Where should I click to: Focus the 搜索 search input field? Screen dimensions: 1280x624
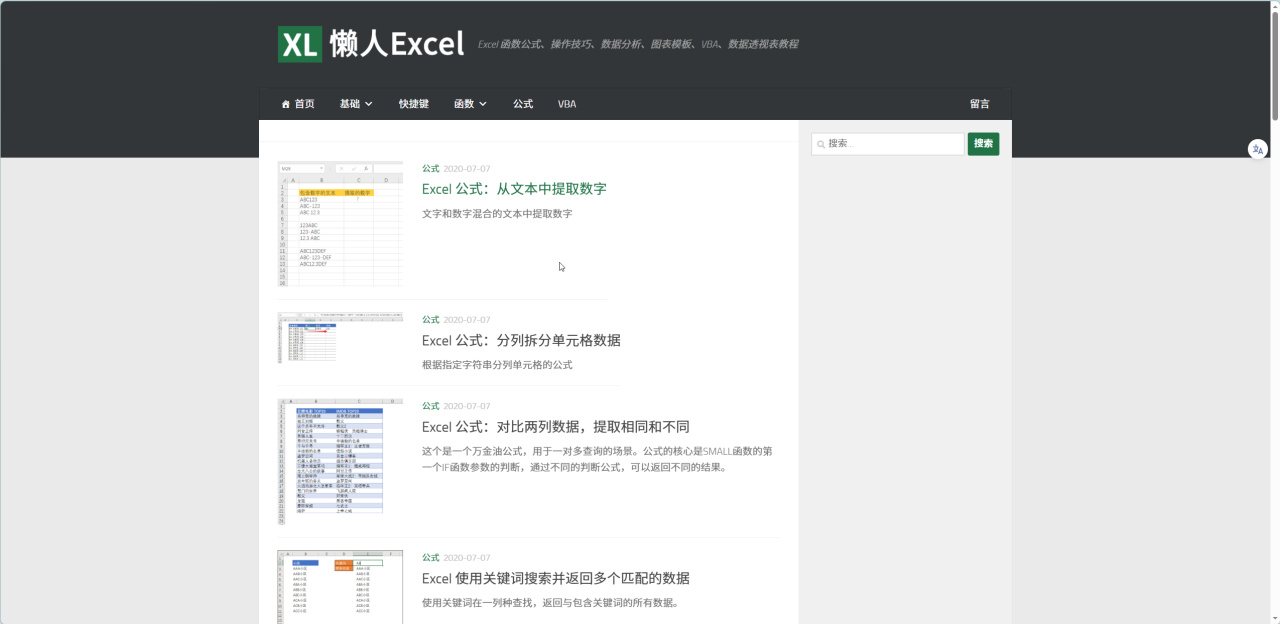pyautogui.click(x=888, y=144)
